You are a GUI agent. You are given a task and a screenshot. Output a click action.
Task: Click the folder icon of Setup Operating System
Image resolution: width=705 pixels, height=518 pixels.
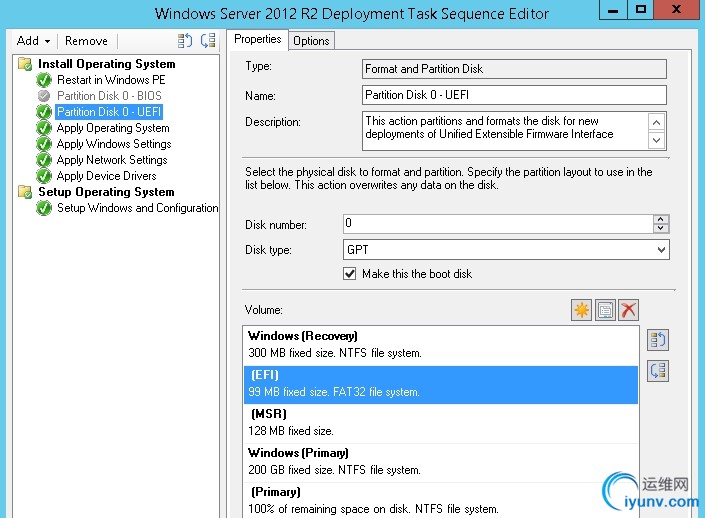25,192
